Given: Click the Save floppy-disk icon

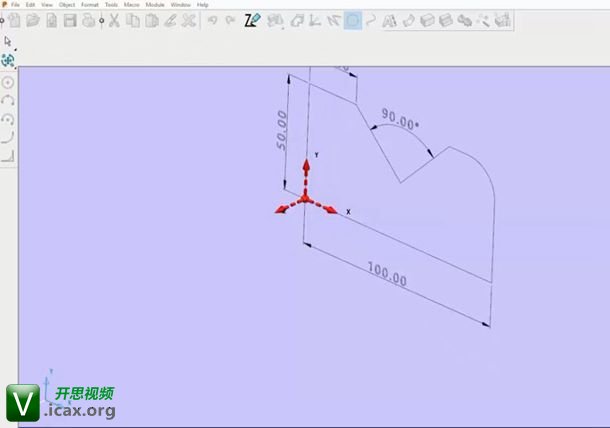Looking at the screenshot, I should pos(70,20).
